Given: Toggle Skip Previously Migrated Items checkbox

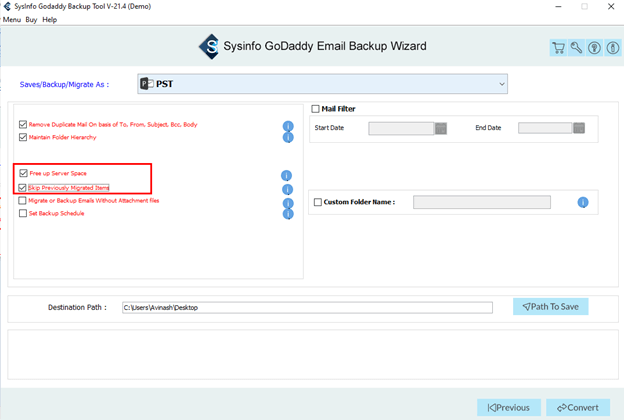Looking at the screenshot, I should tap(22, 188).
